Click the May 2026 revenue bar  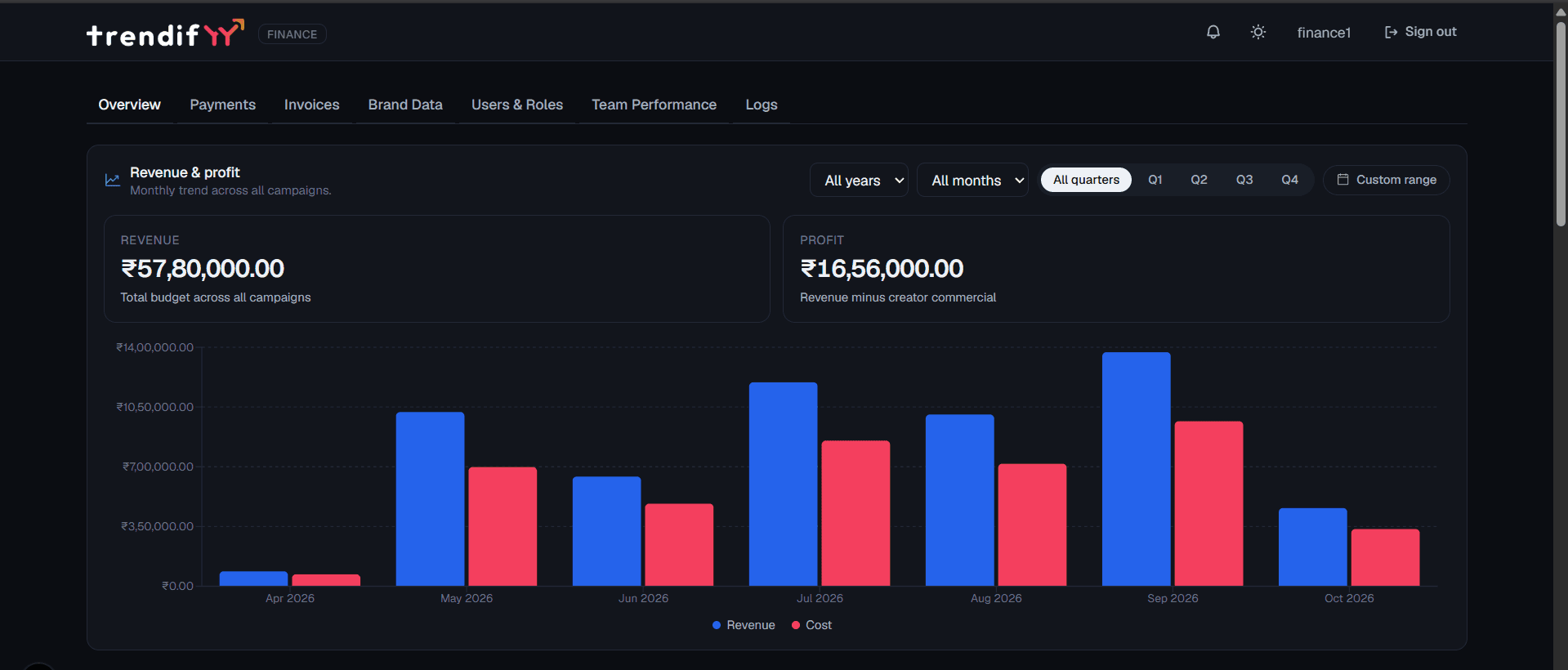[430, 498]
